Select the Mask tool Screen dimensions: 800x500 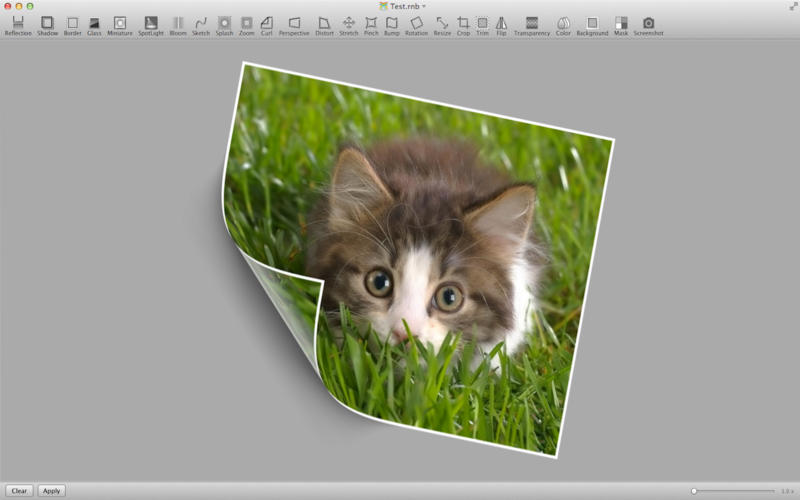621,26
